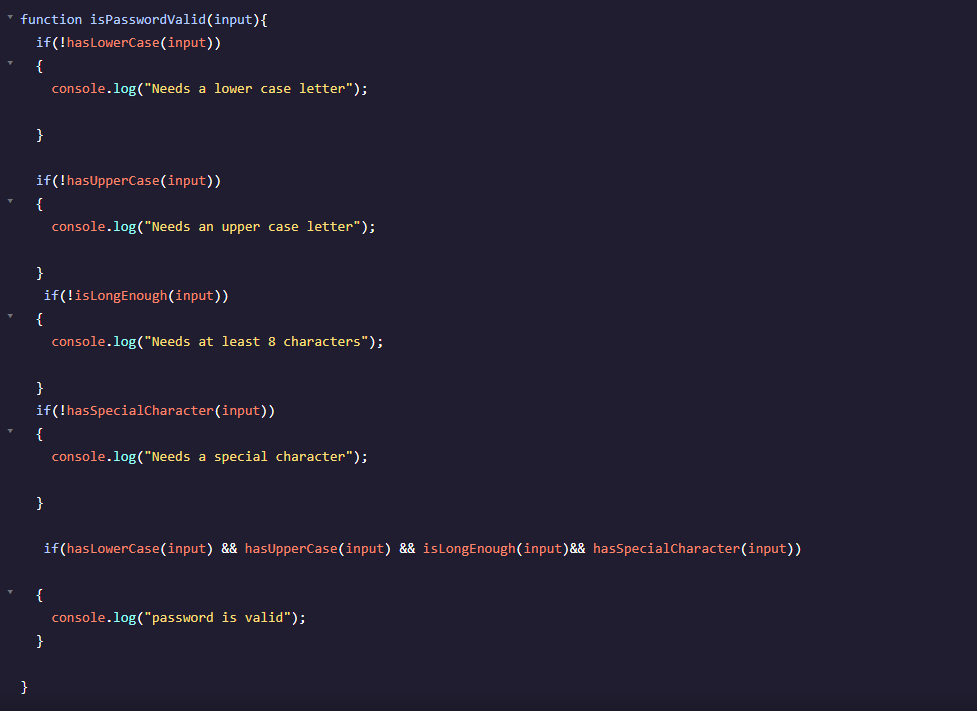Viewport: 977px width, 711px height.
Task: Click the string "Needs an upper case letter"
Action: (252, 227)
